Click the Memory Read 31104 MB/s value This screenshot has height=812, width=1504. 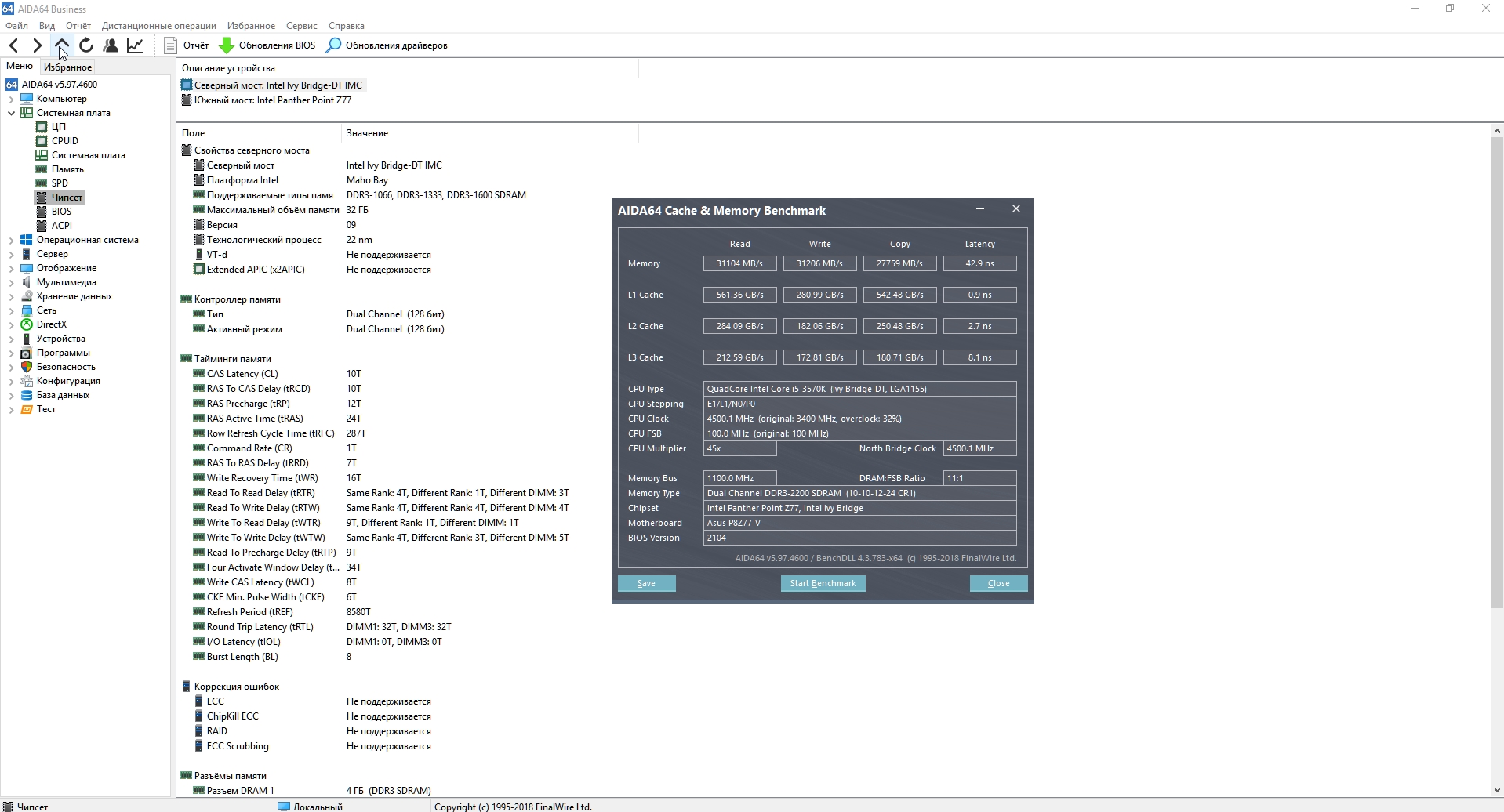[739, 263]
